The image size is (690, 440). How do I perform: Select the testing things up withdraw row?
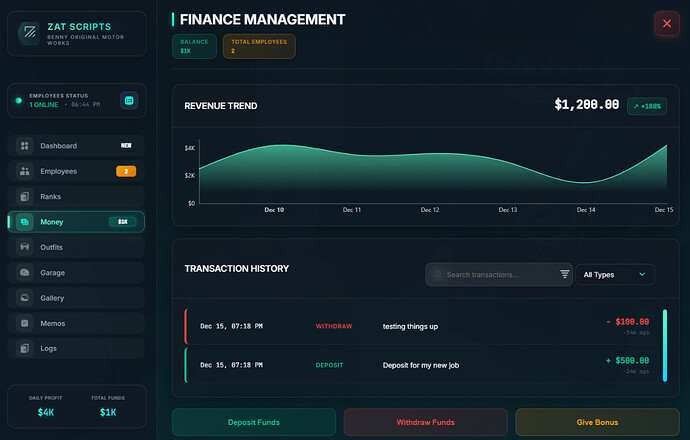(422, 326)
